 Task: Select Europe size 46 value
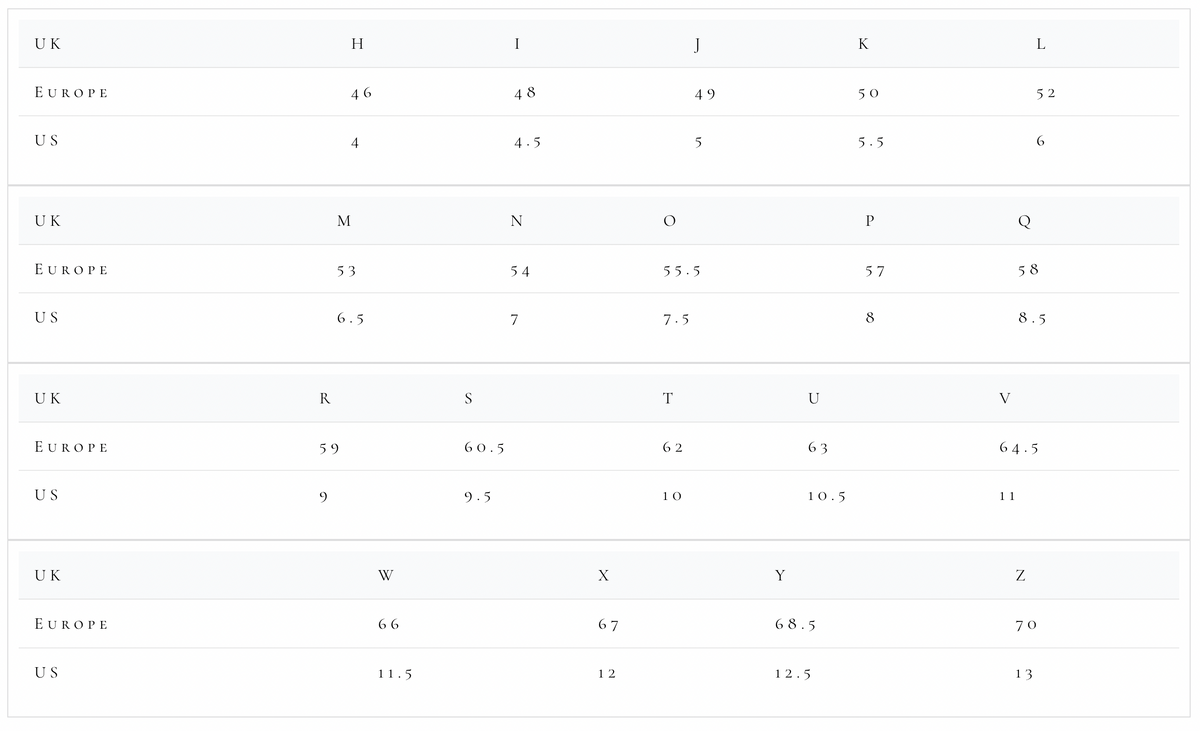361,93
